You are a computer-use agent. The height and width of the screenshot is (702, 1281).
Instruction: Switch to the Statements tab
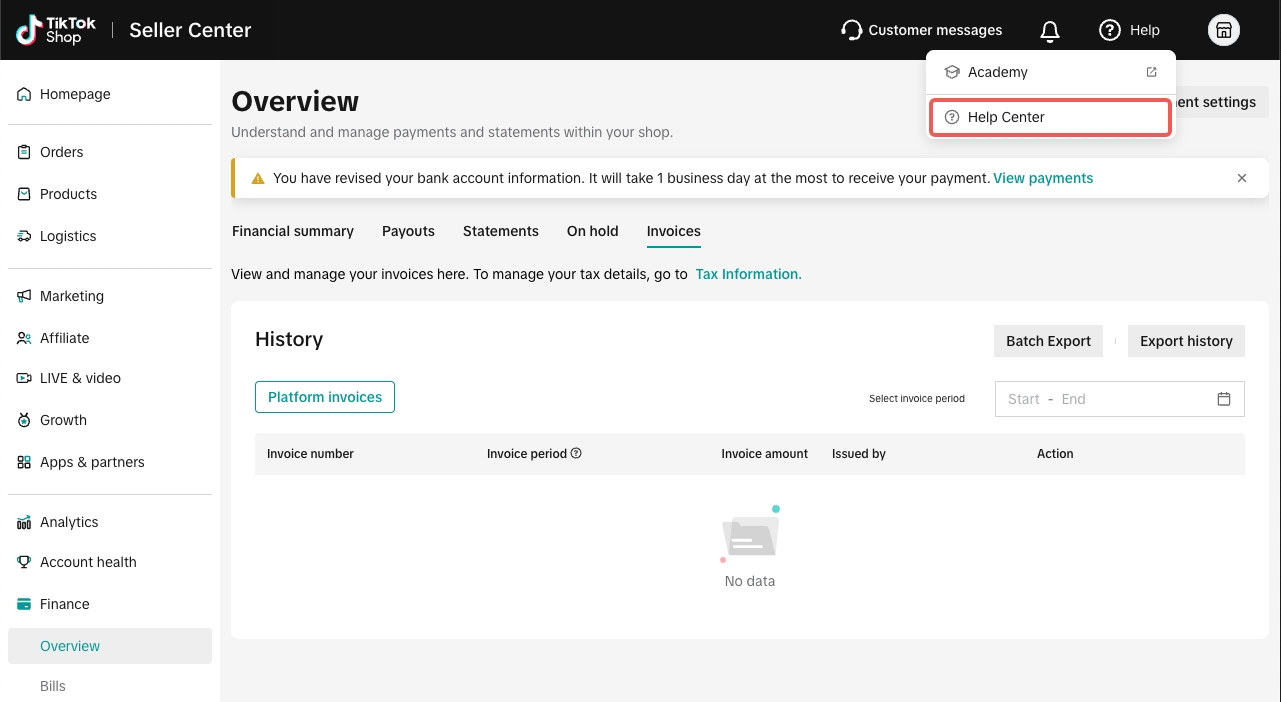point(500,231)
